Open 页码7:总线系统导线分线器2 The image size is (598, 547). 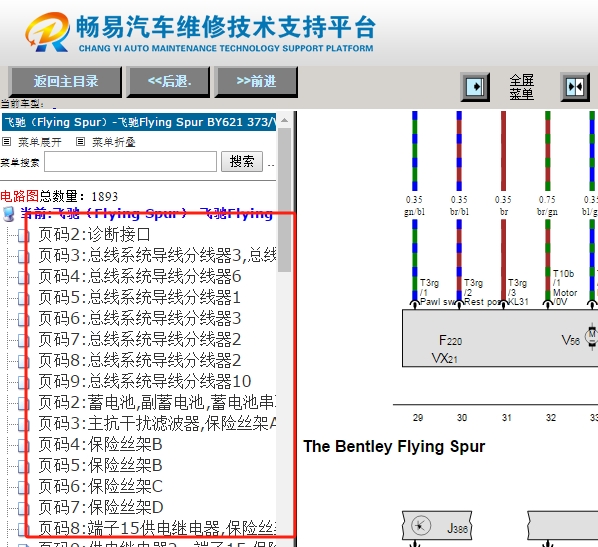coord(140,339)
